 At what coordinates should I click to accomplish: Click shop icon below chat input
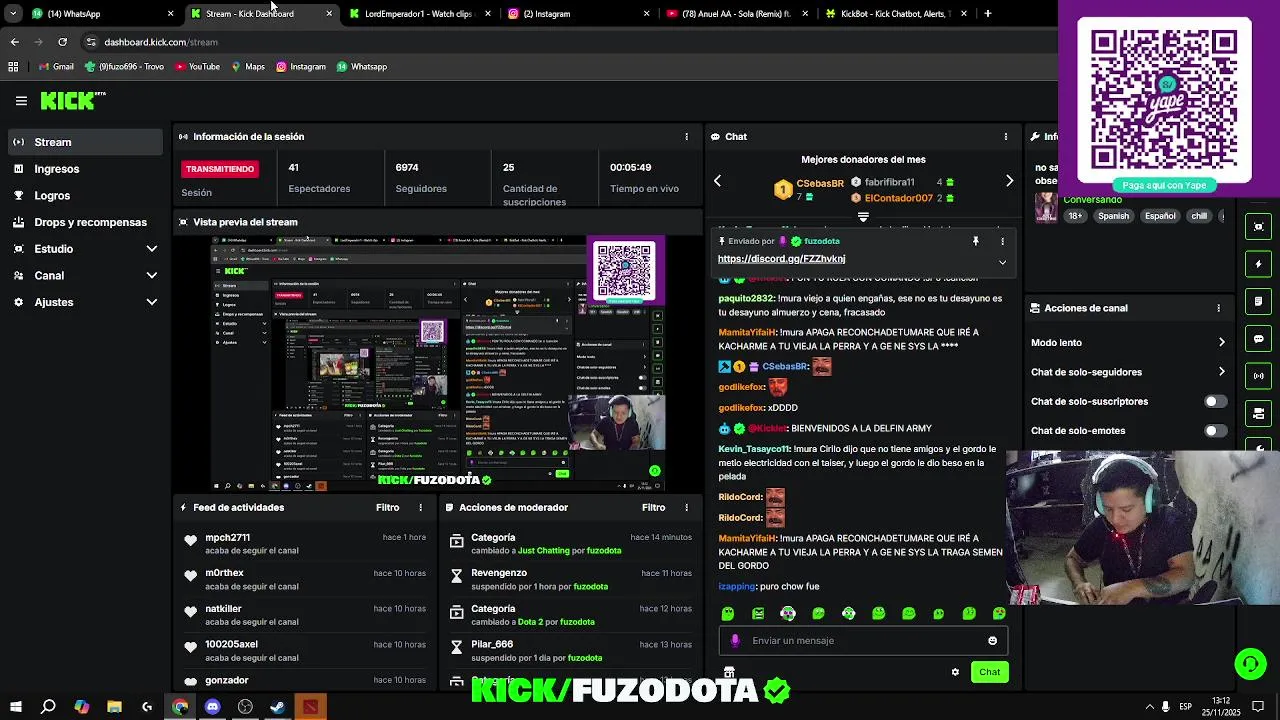coord(729,673)
